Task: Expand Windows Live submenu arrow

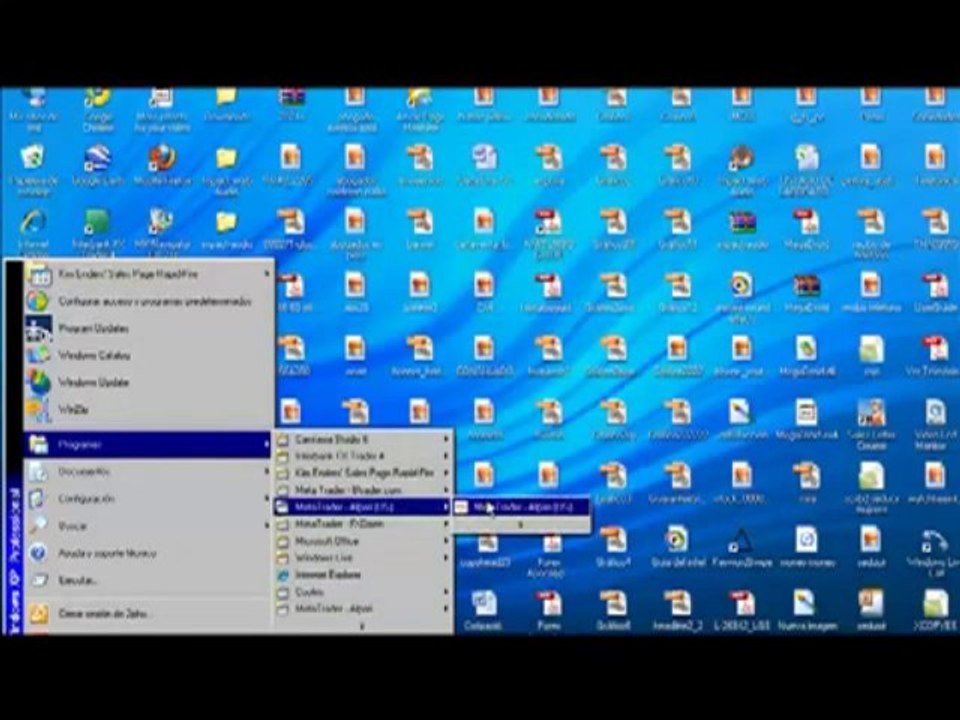Action: 446,558
